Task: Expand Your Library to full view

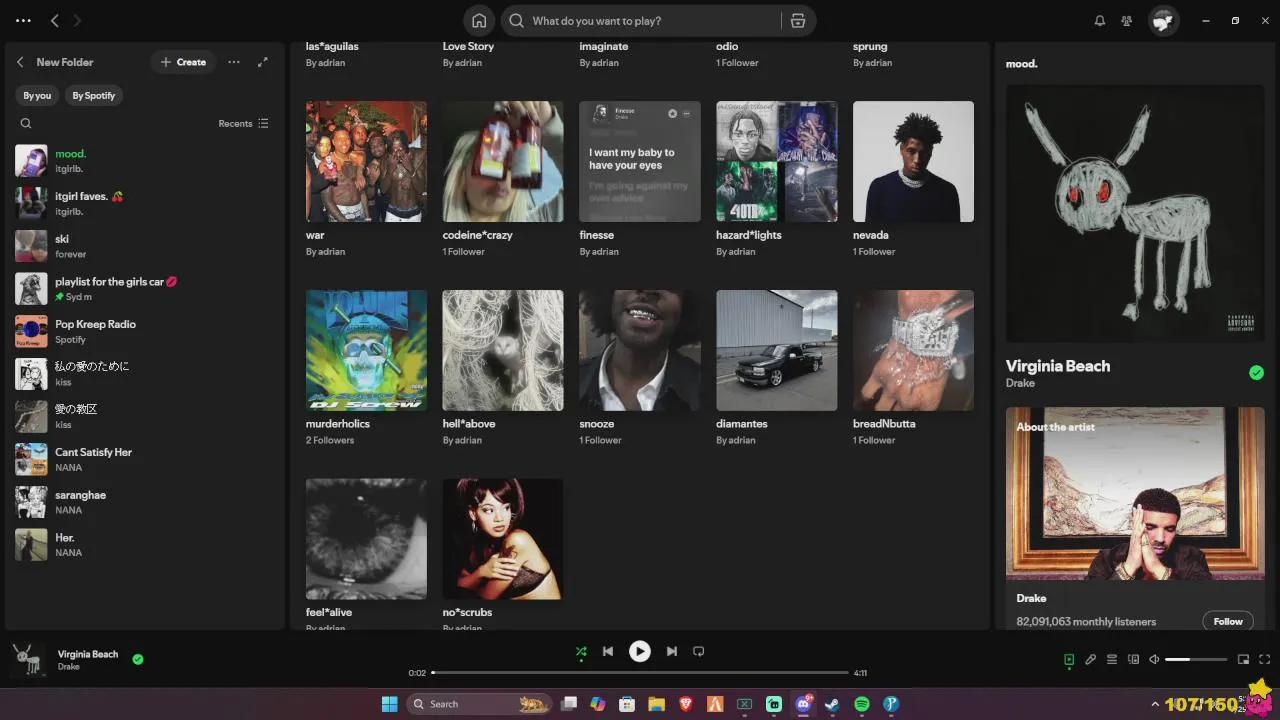Action: (x=263, y=62)
